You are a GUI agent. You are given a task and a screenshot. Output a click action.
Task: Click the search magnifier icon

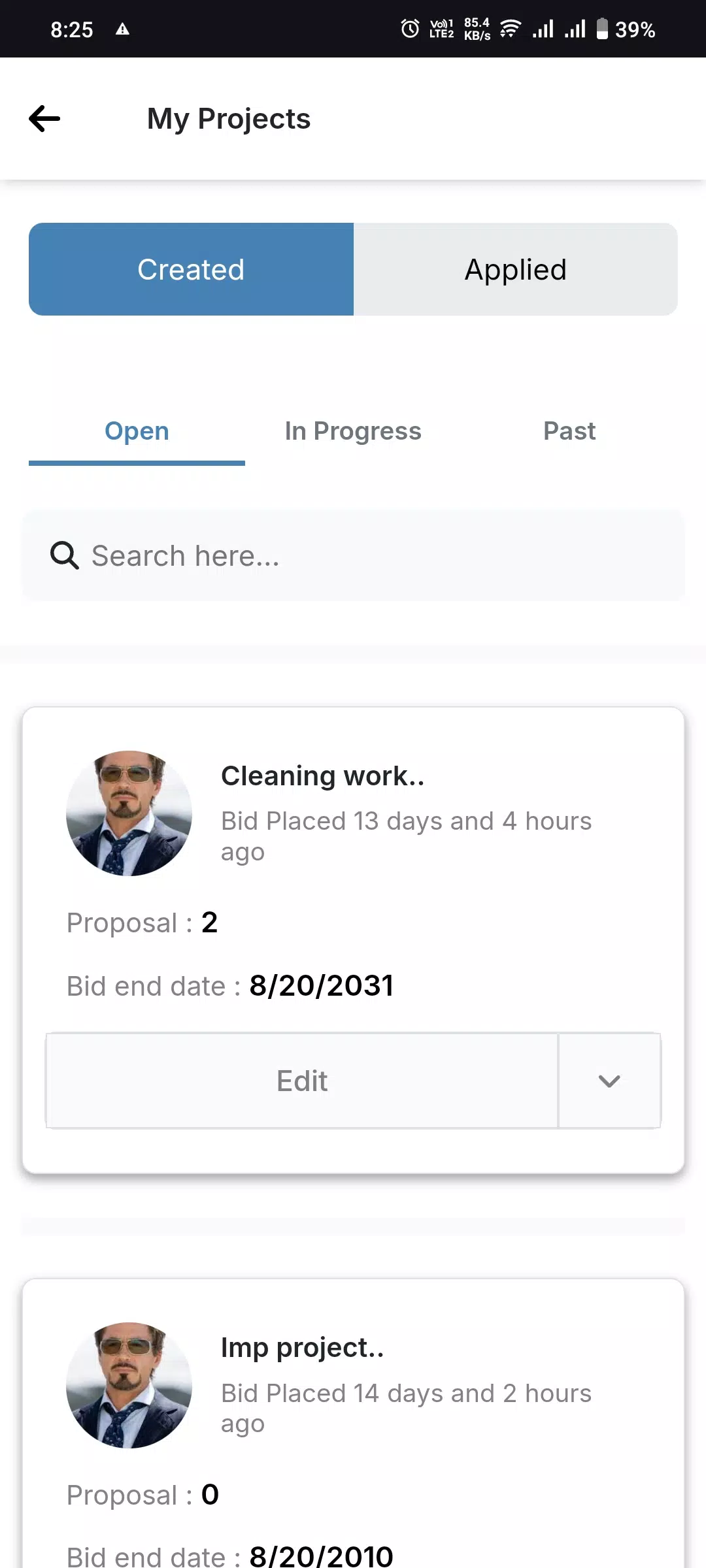click(x=64, y=556)
